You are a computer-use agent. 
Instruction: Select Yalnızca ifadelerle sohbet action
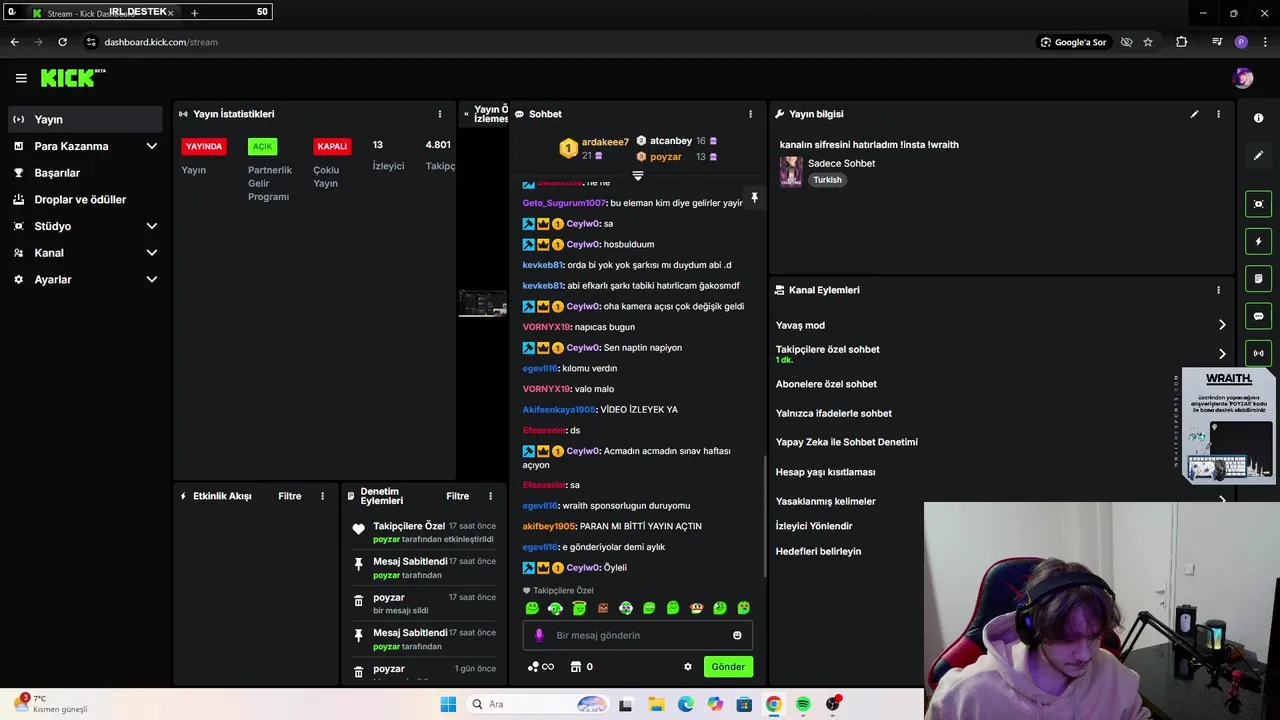(834, 413)
